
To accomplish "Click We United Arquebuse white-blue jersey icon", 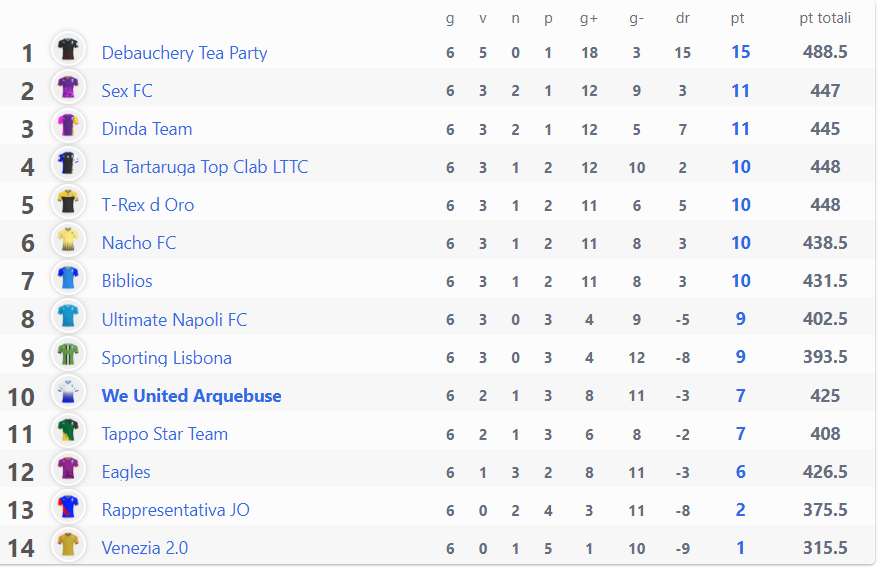I will [68, 392].
